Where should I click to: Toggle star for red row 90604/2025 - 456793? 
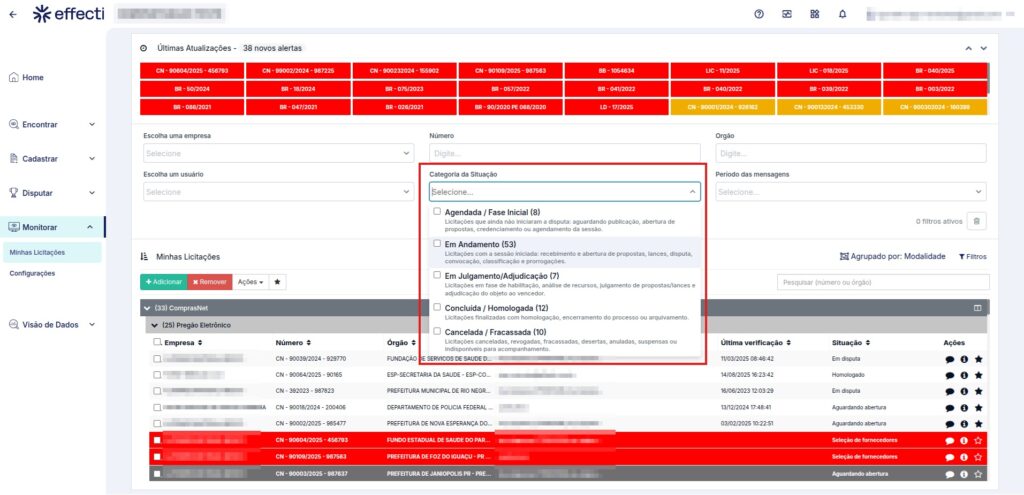[x=978, y=440]
